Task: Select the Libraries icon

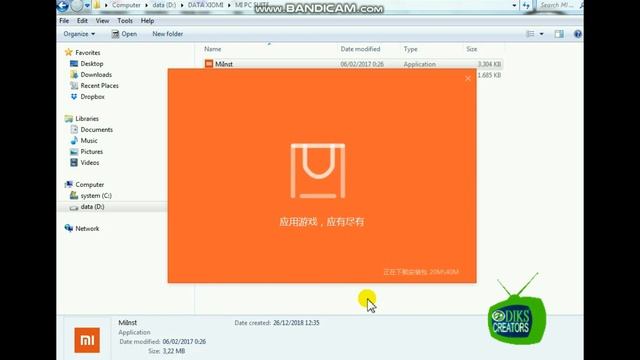Action: pos(69,119)
